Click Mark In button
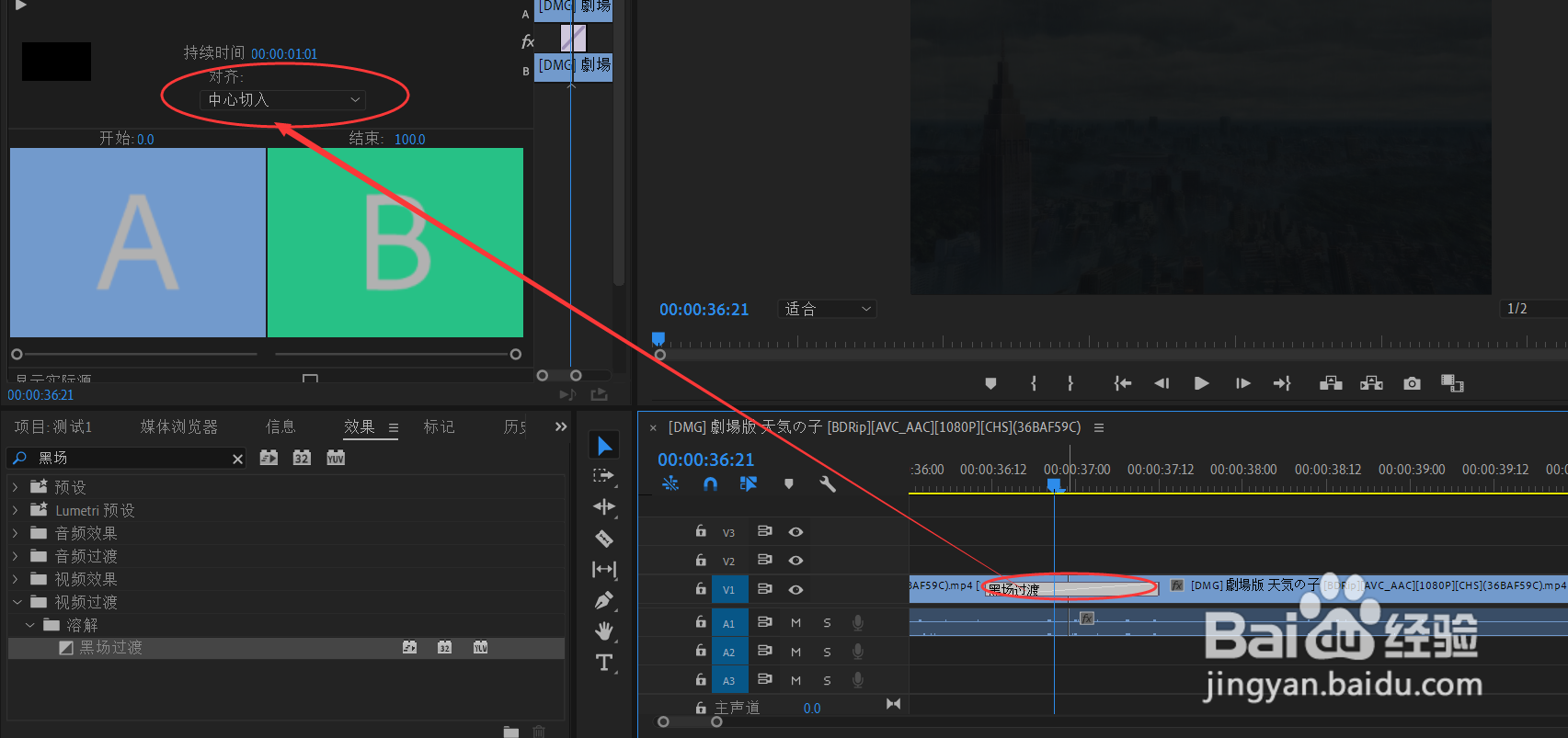Screen dimensions: 1568x738 (x=1034, y=383)
